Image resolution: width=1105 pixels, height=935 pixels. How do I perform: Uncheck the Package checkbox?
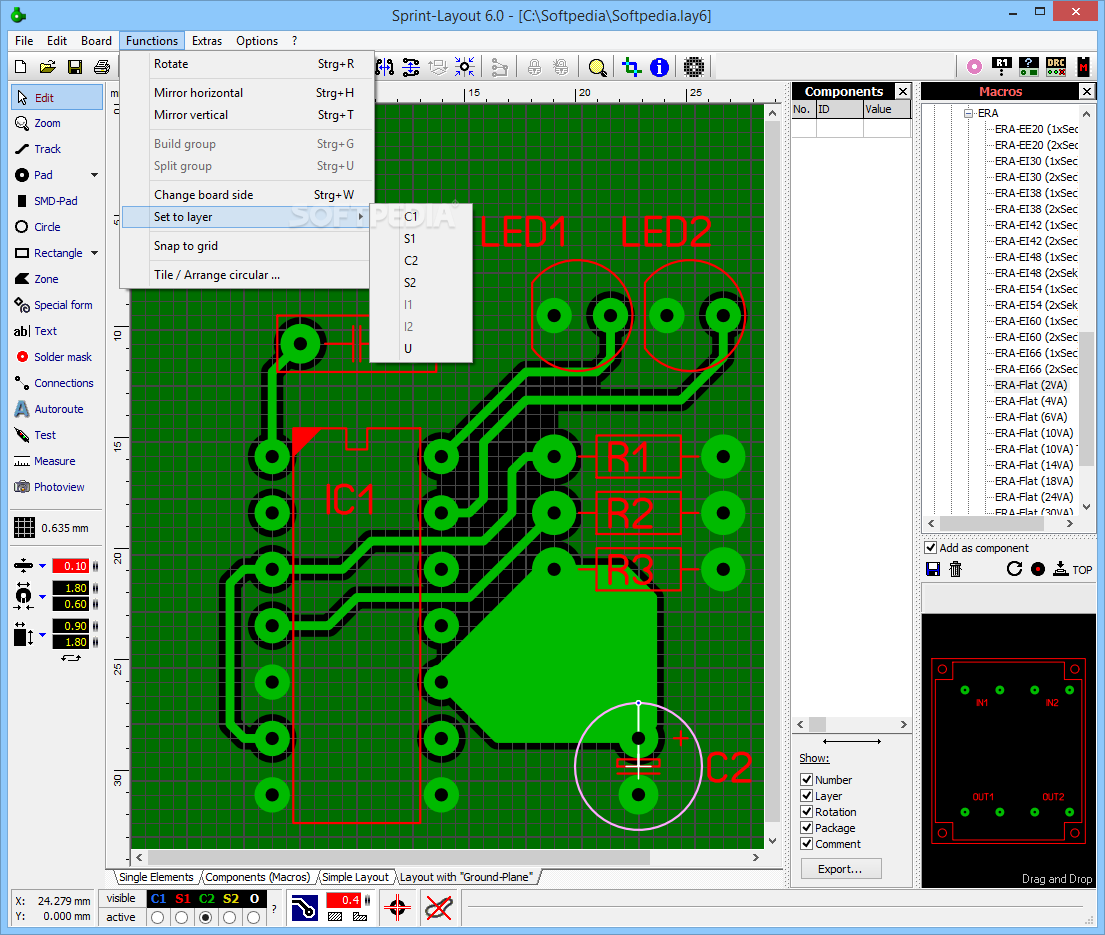click(x=807, y=829)
